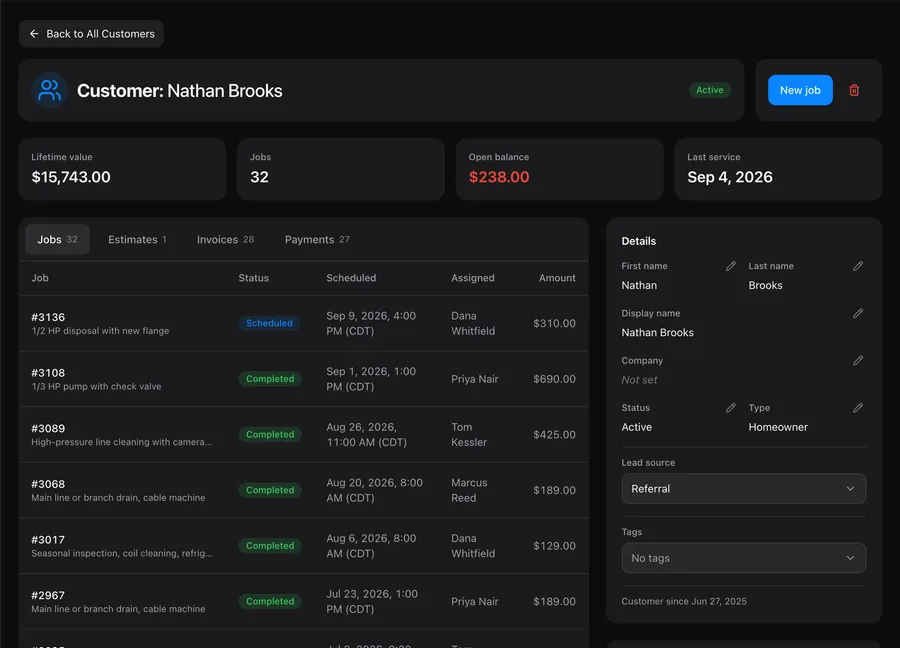This screenshot has height=648, width=900.
Task: Open the Tags dropdown showing No tags
Action: (x=743, y=558)
